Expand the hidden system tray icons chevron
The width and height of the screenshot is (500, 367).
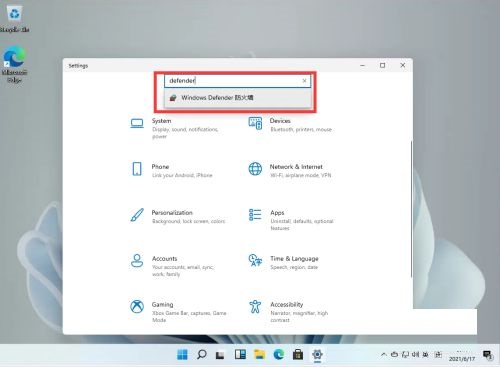(384, 355)
